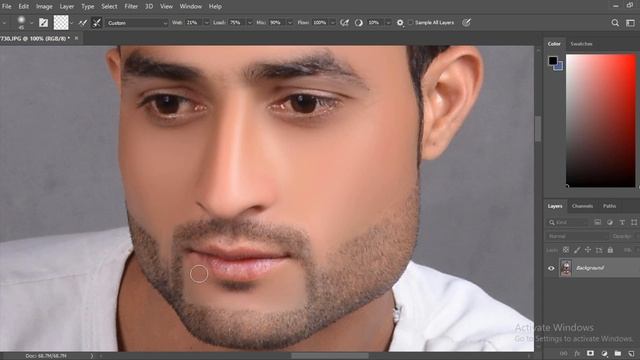Toggle clean brush after each stroke
Image resolution: width=640 pixels, height=360 pixels.
pyautogui.click(x=97, y=23)
